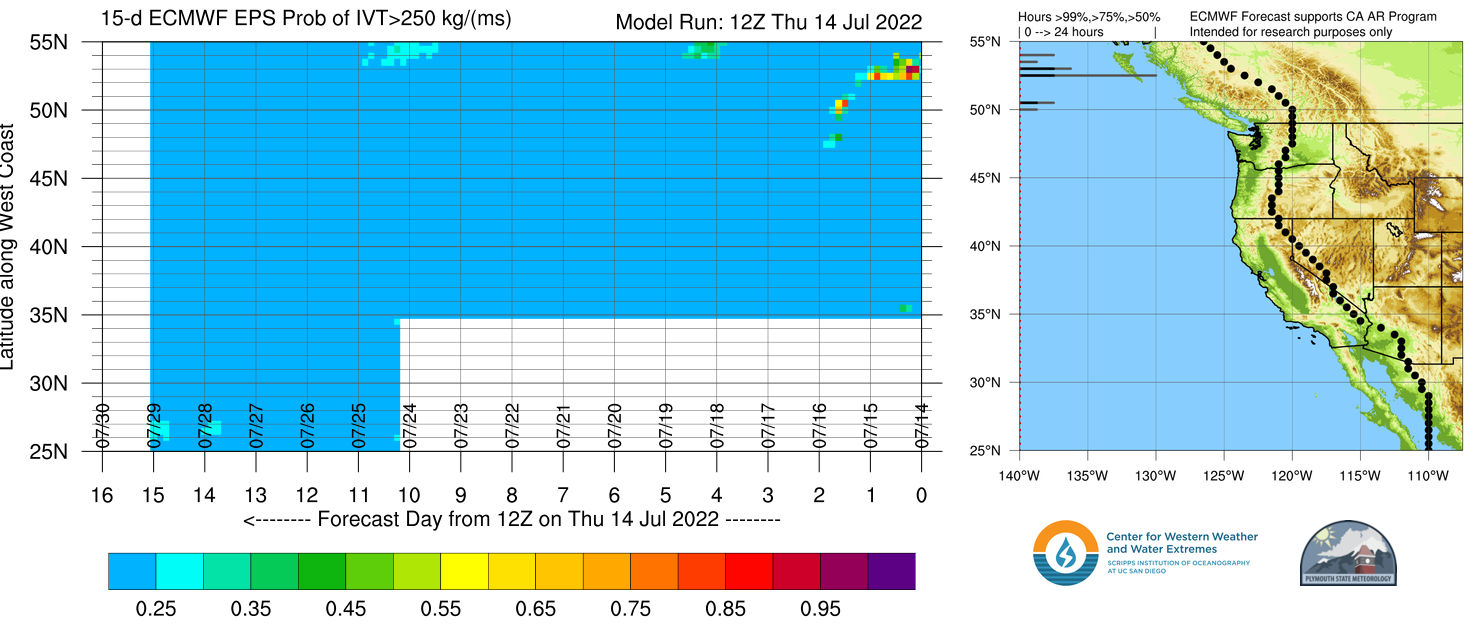1473x630 pixels.
Task: Click the '55N' latitude label on left chart
Action: 48,42
